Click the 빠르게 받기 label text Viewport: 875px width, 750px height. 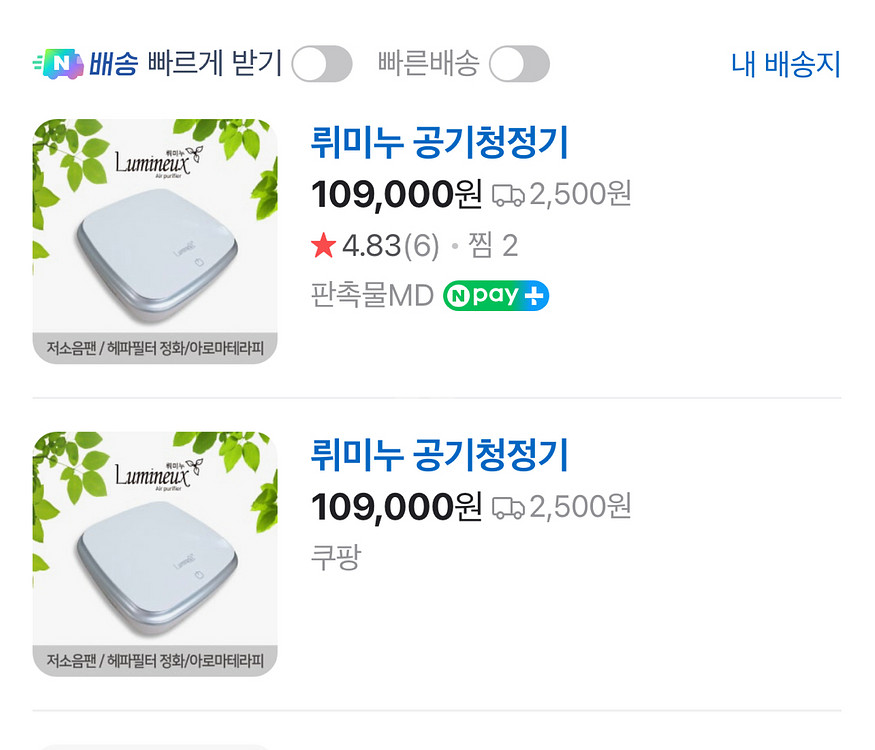214,65
